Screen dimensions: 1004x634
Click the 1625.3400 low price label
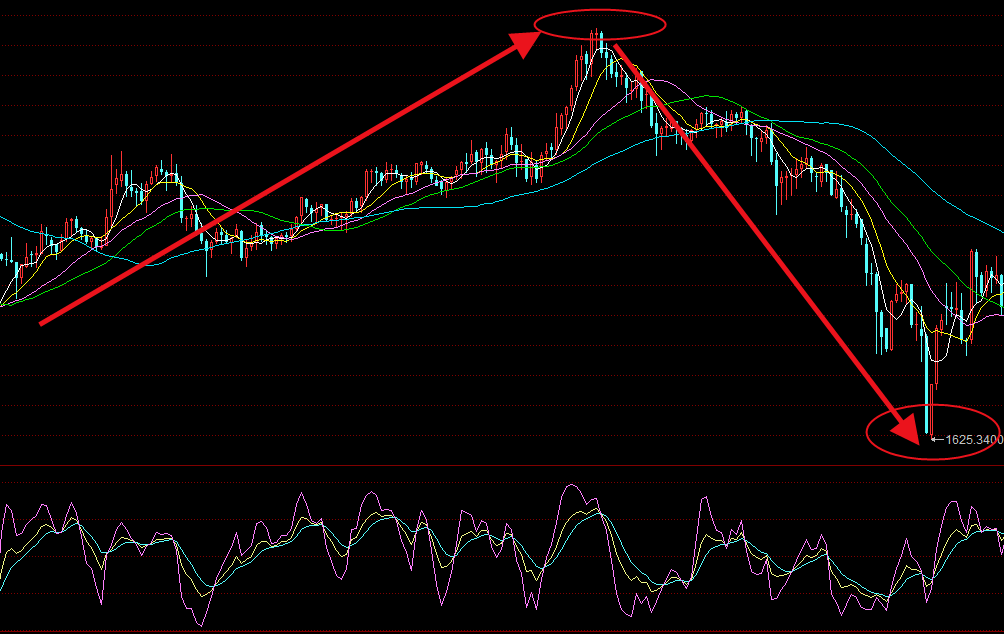974,439
